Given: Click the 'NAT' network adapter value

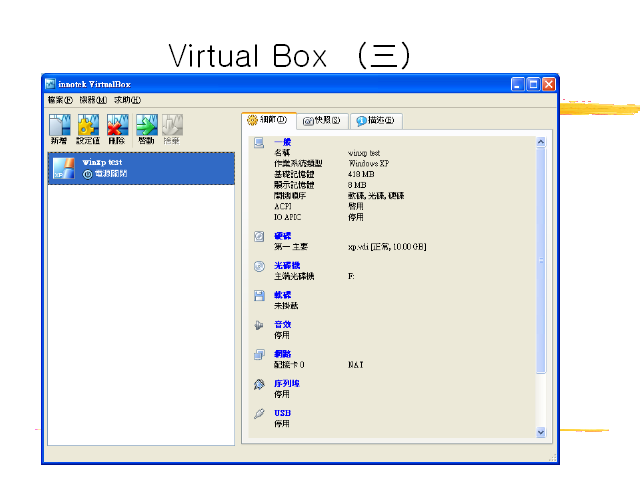Looking at the screenshot, I should pos(356,365).
